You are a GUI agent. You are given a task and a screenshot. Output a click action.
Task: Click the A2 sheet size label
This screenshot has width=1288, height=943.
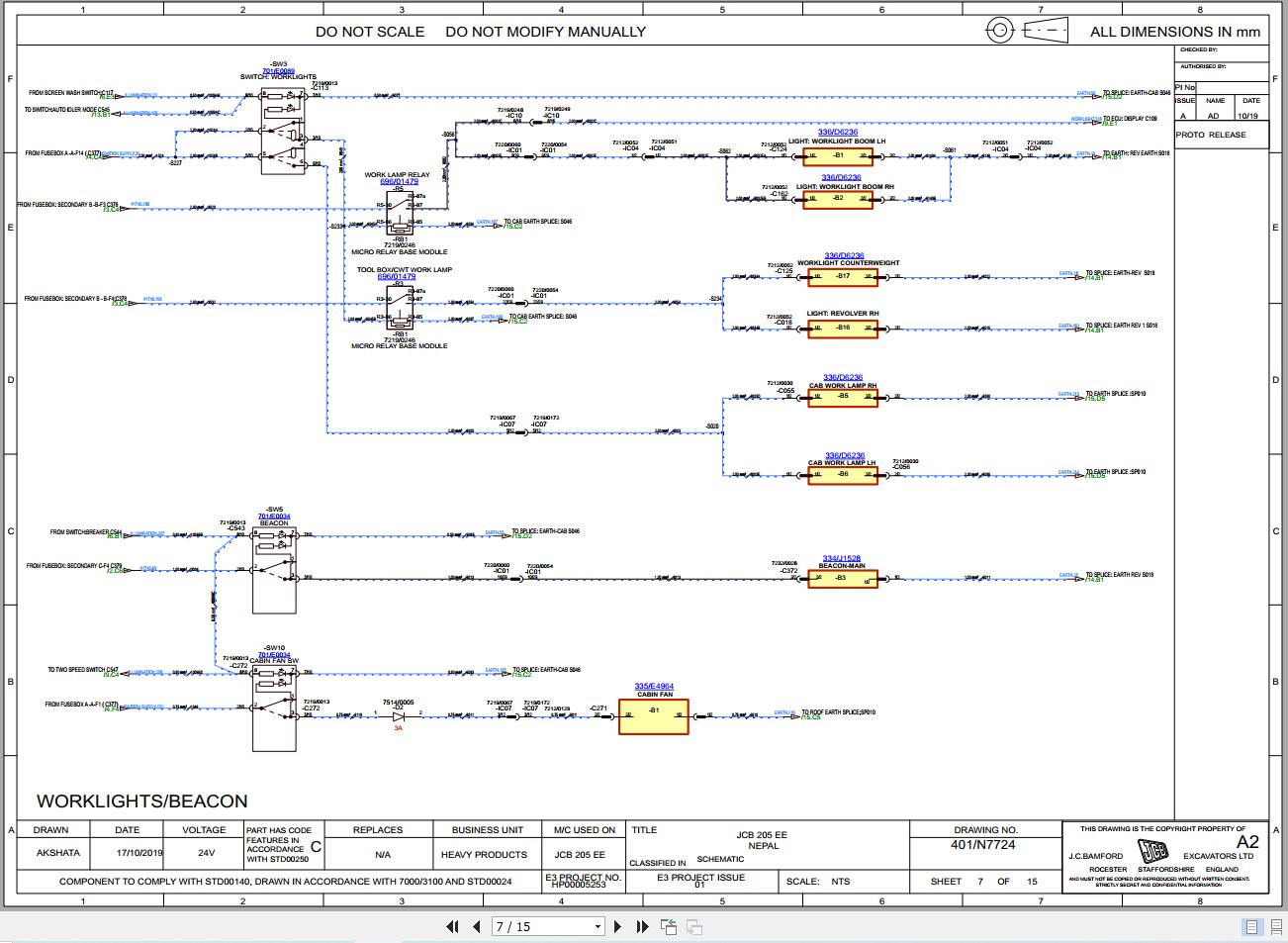point(1248,842)
